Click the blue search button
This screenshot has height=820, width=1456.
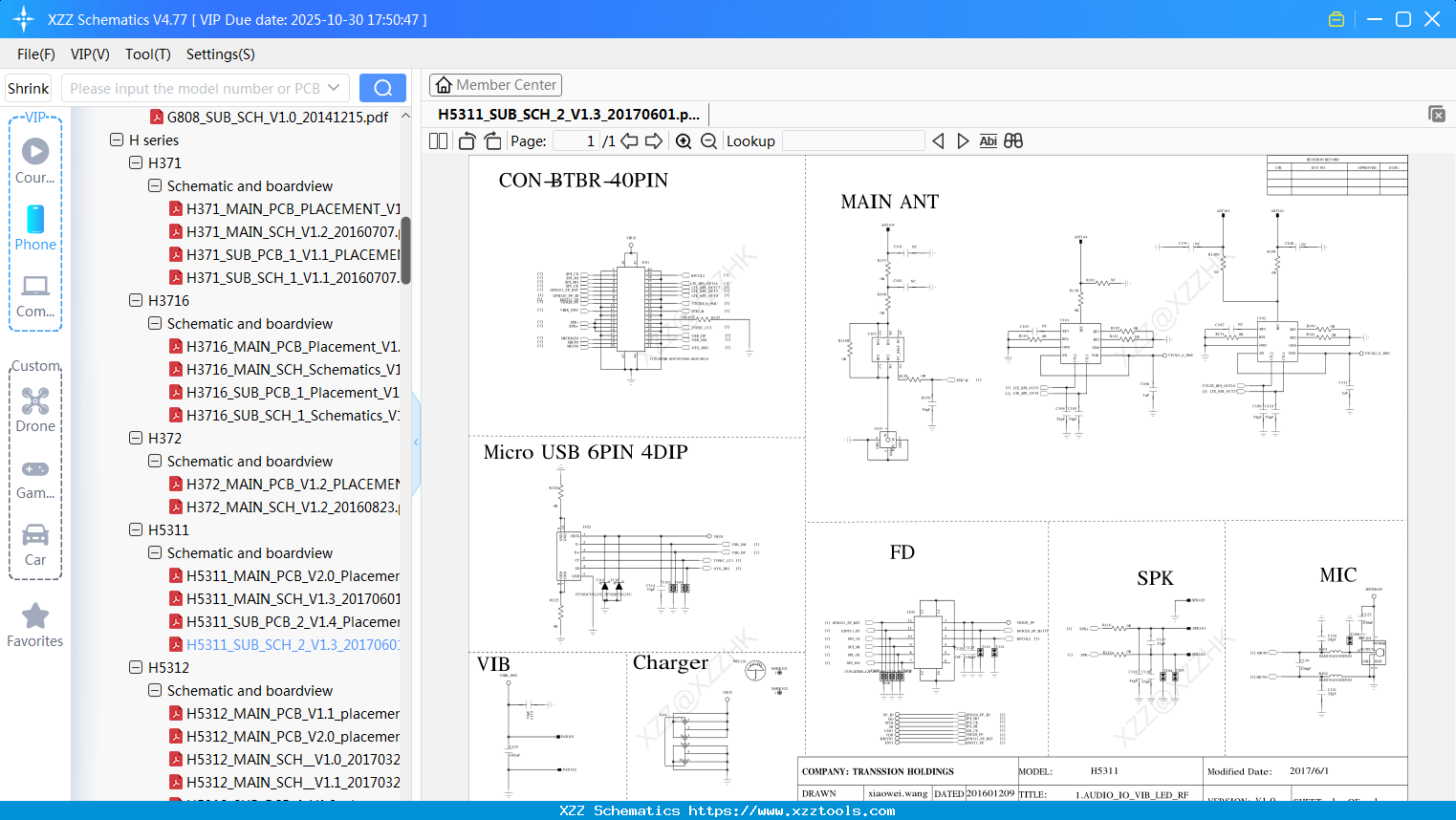coord(382,88)
